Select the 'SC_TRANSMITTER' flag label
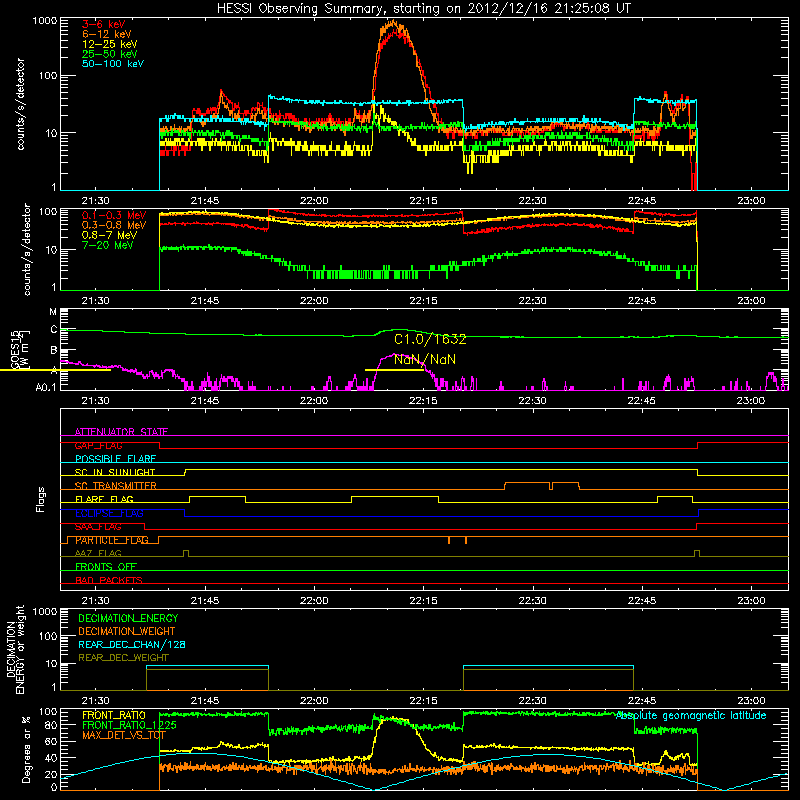Screen dimensions: 800x800 click(x=116, y=486)
